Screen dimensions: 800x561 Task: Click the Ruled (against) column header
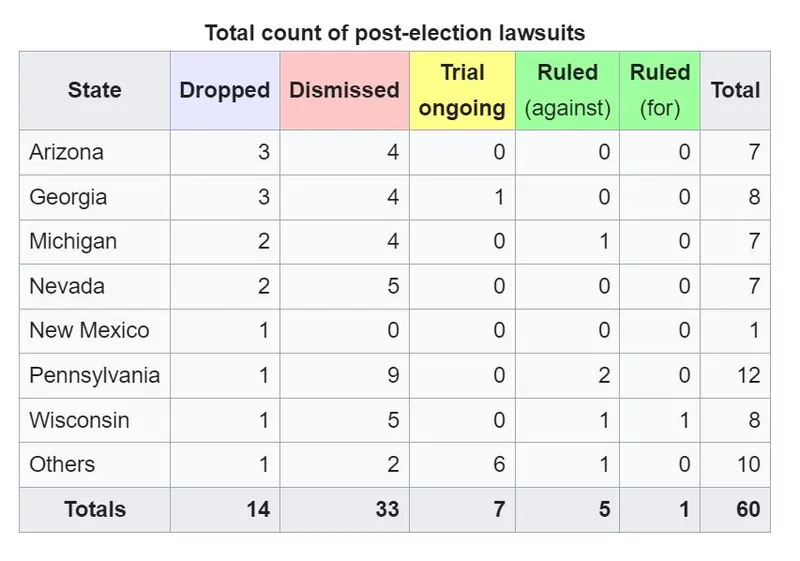567,90
